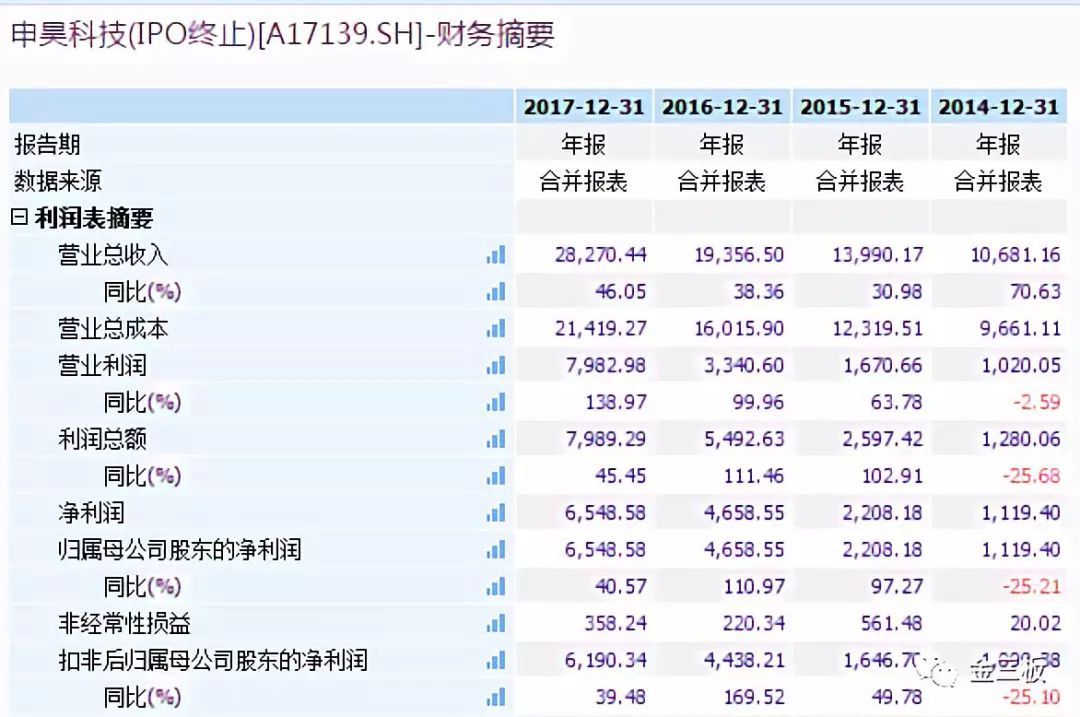1080x717 pixels.
Task: Click the 归属母公司股东的净利润 row label
Action: click(180, 550)
